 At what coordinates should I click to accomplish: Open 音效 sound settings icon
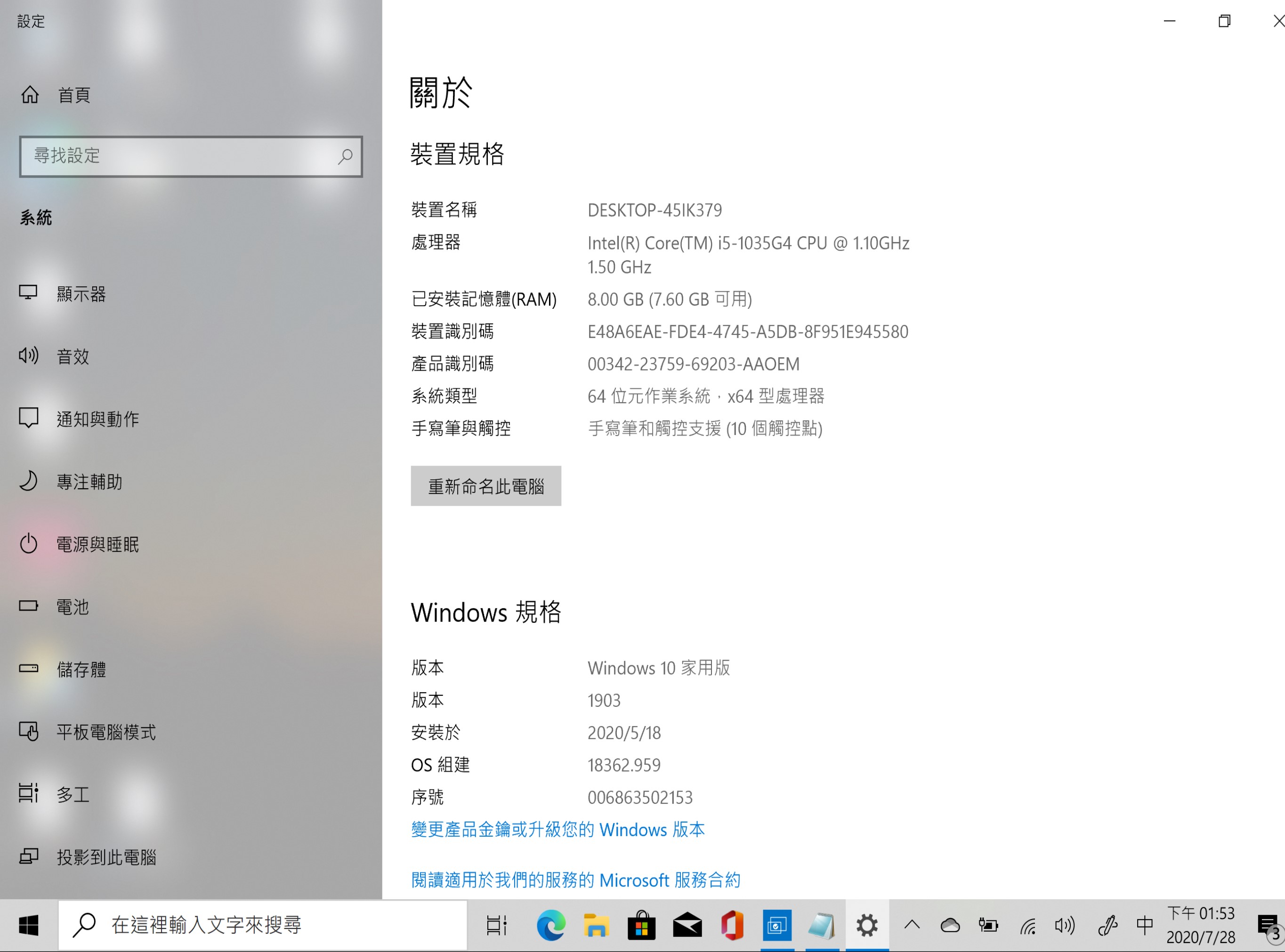[x=28, y=355]
